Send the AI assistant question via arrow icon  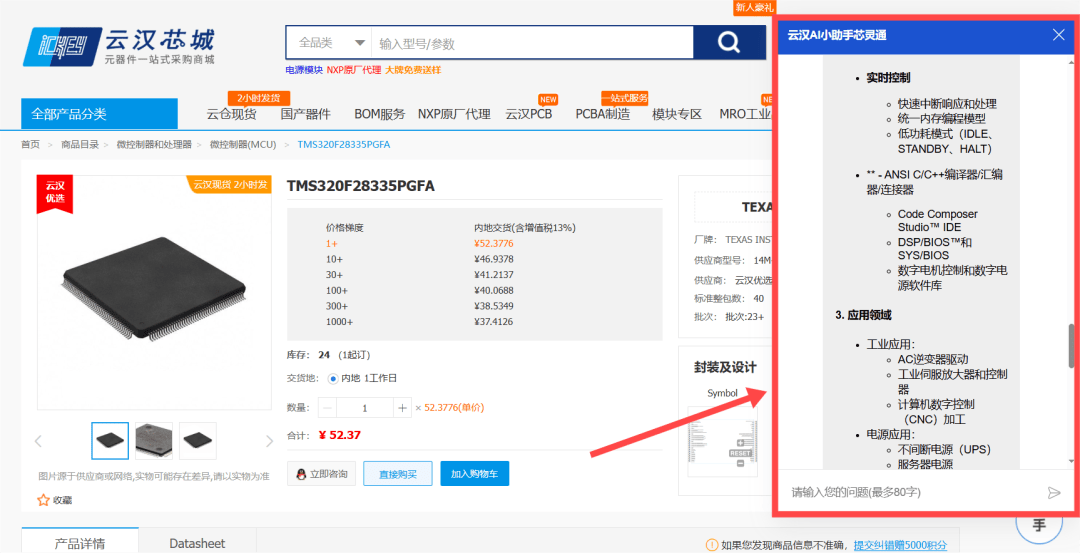coord(1054,492)
